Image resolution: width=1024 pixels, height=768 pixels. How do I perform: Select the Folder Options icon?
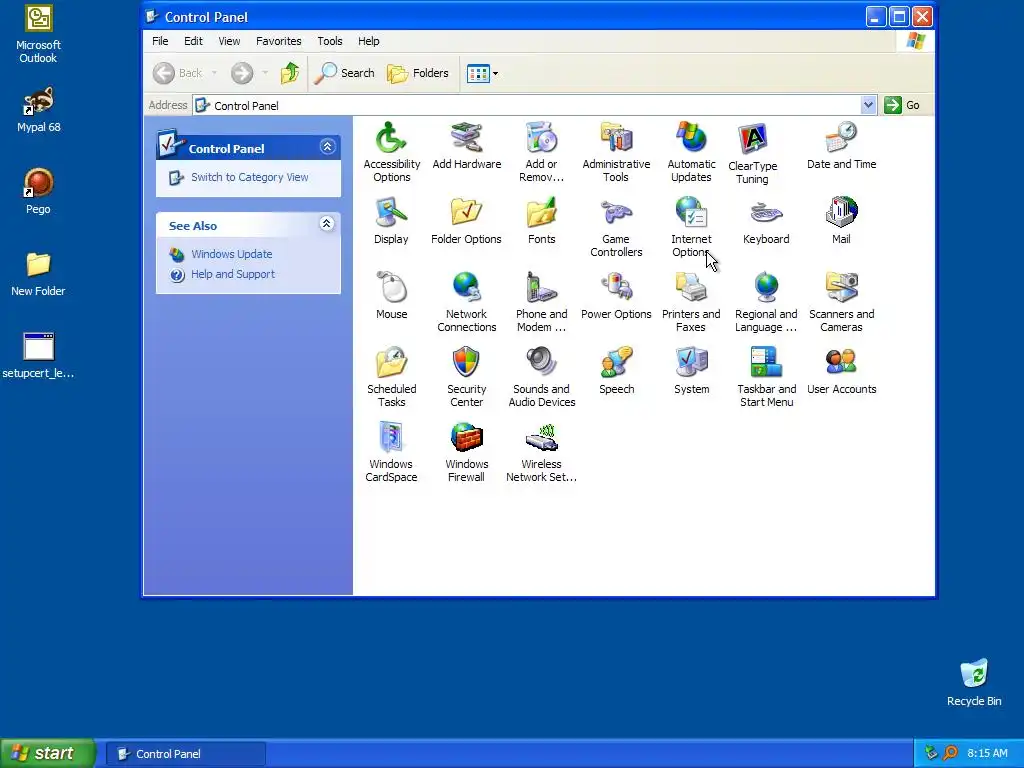tap(466, 221)
